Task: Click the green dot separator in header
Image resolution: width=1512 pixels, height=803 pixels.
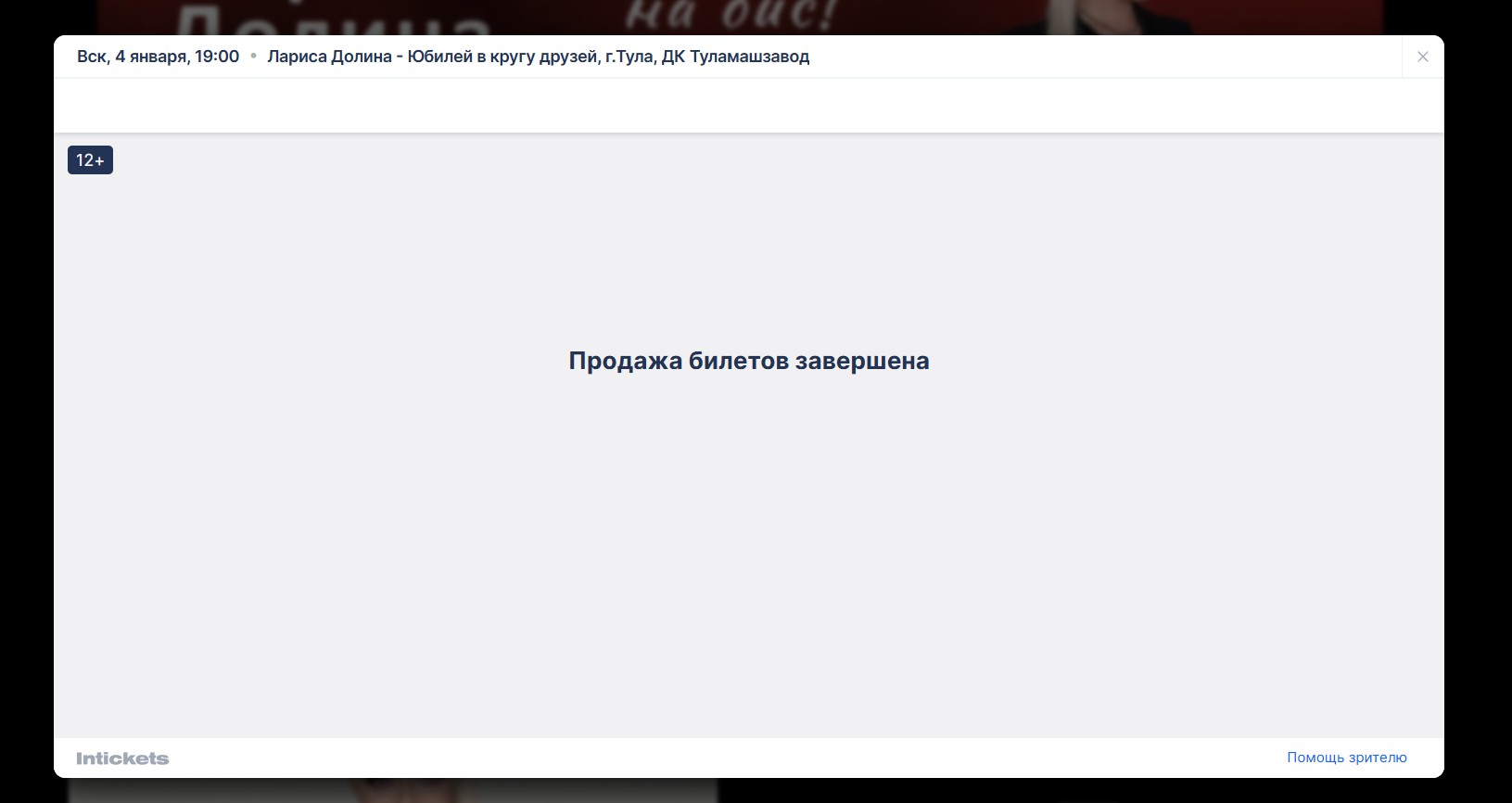Action: (x=253, y=57)
